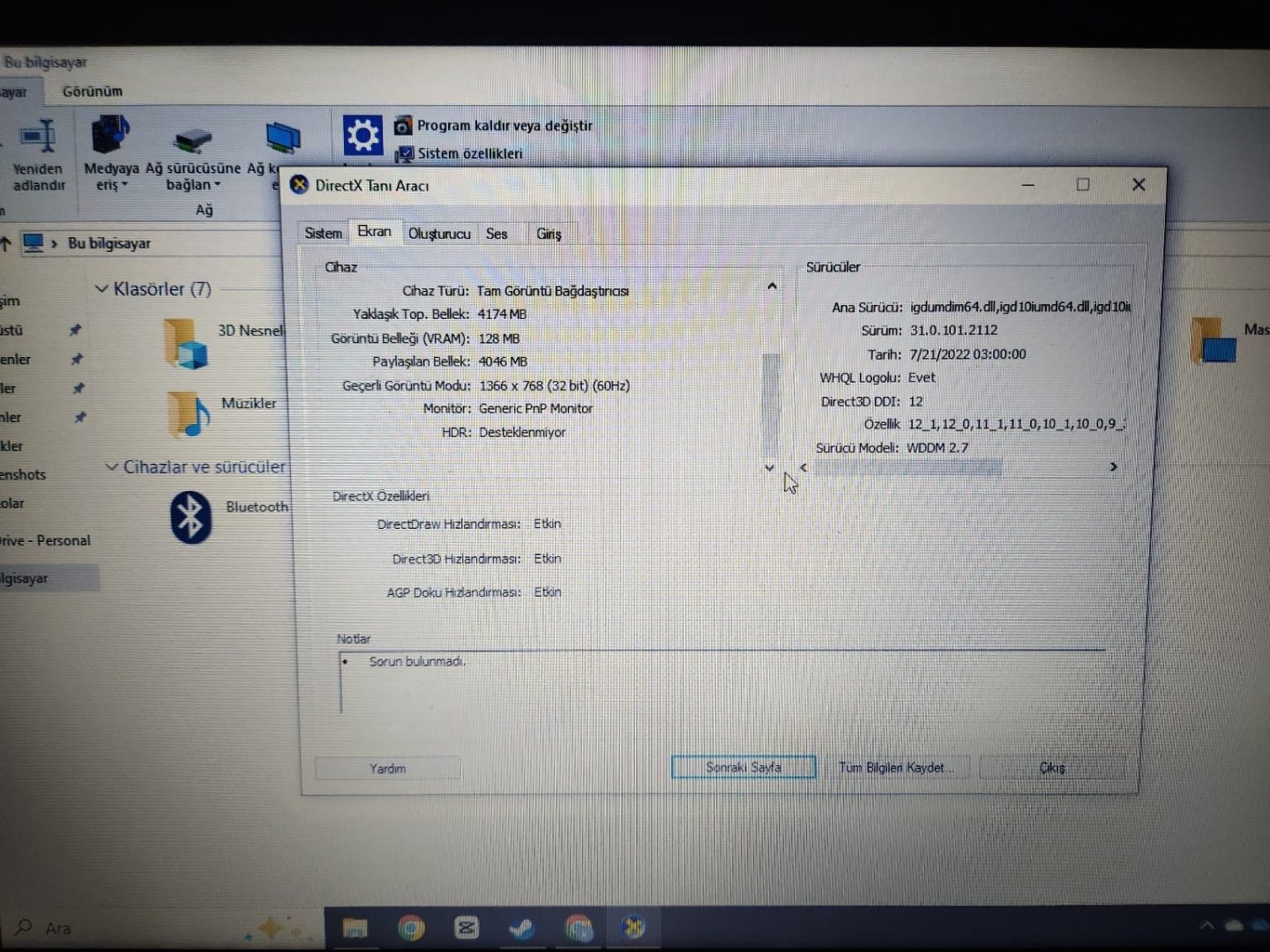The width and height of the screenshot is (1270, 952).
Task: Click Sürücüler panel scroll right arrow
Action: [1113, 466]
